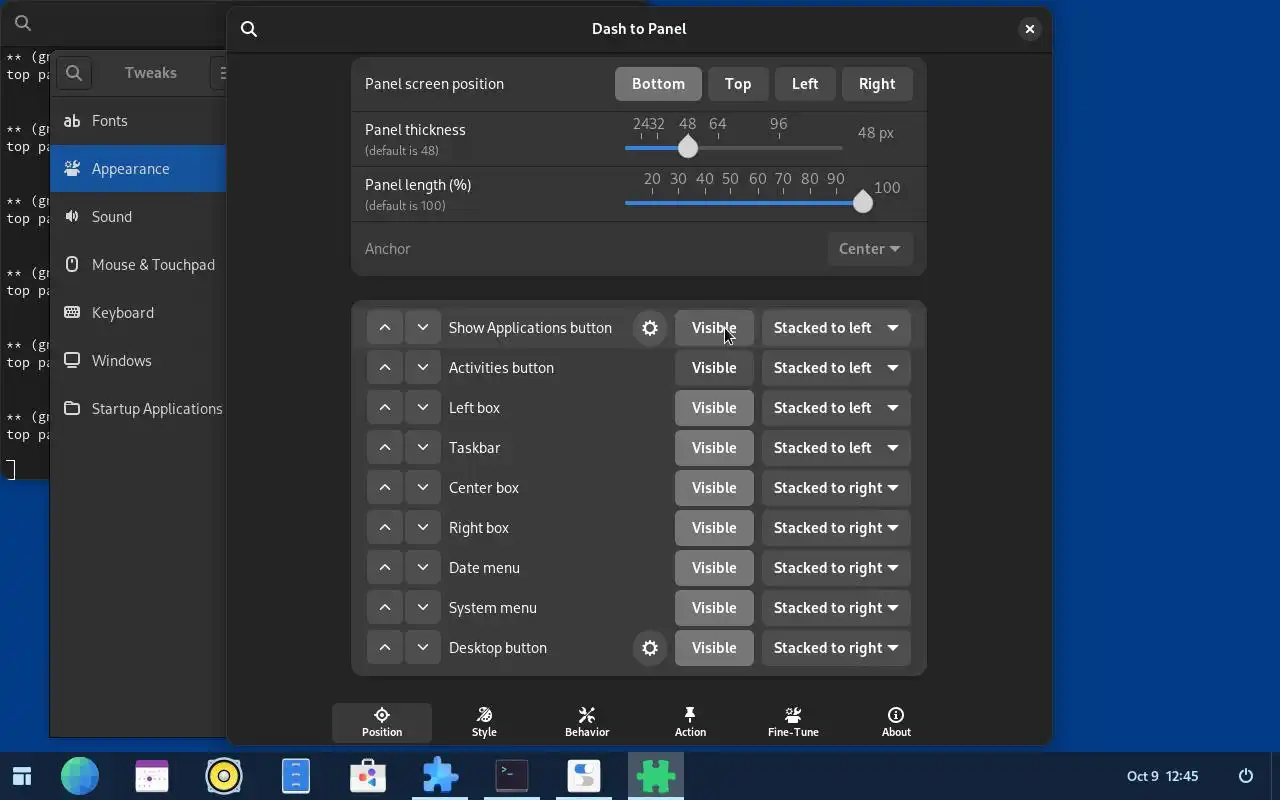Move Desktop button up
1280x800 pixels.
coord(385,648)
